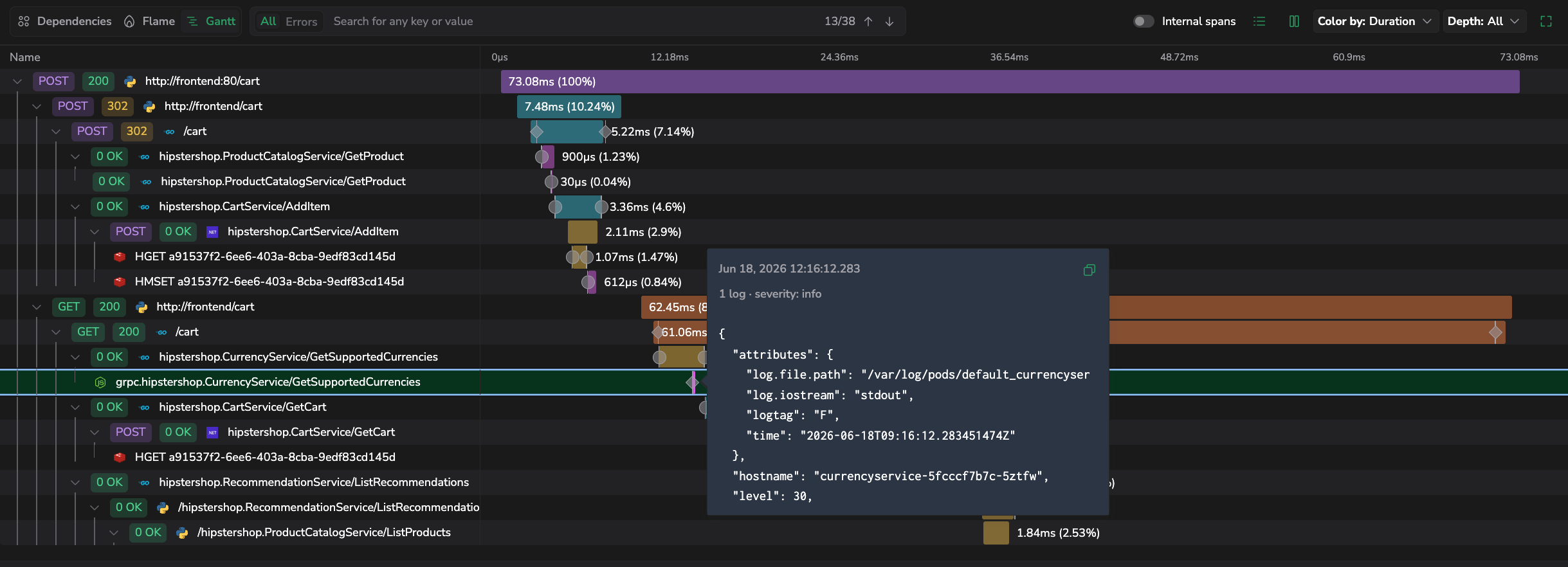Click the 200 status badge on http://frontend:80/cart
Viewport: 1568px width, 567px height.
tap(98, 82)
